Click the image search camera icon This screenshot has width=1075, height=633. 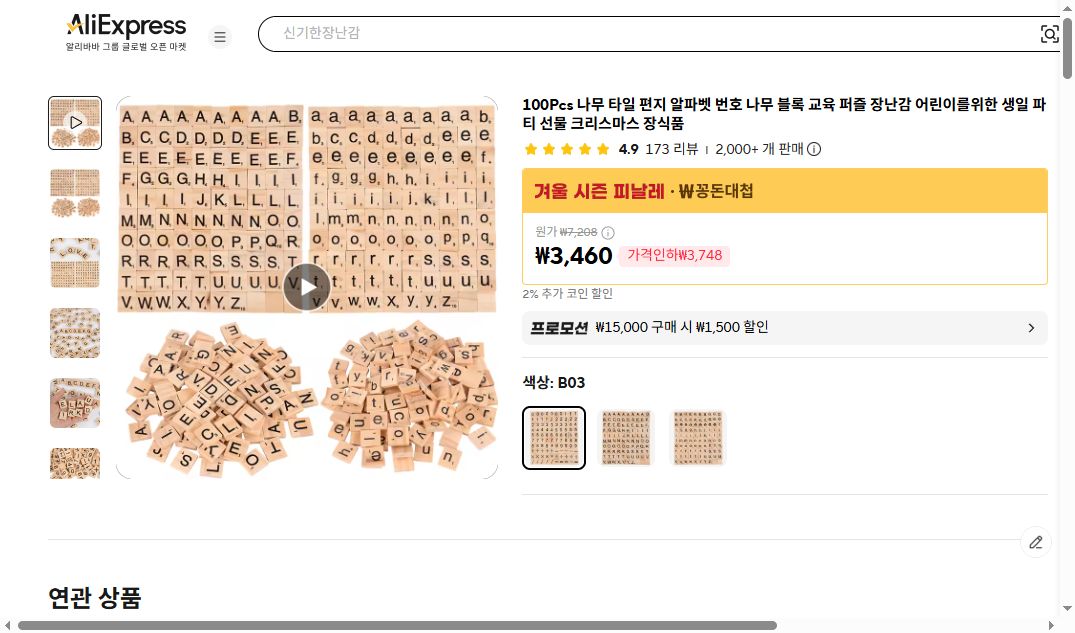click(1049, 33)
